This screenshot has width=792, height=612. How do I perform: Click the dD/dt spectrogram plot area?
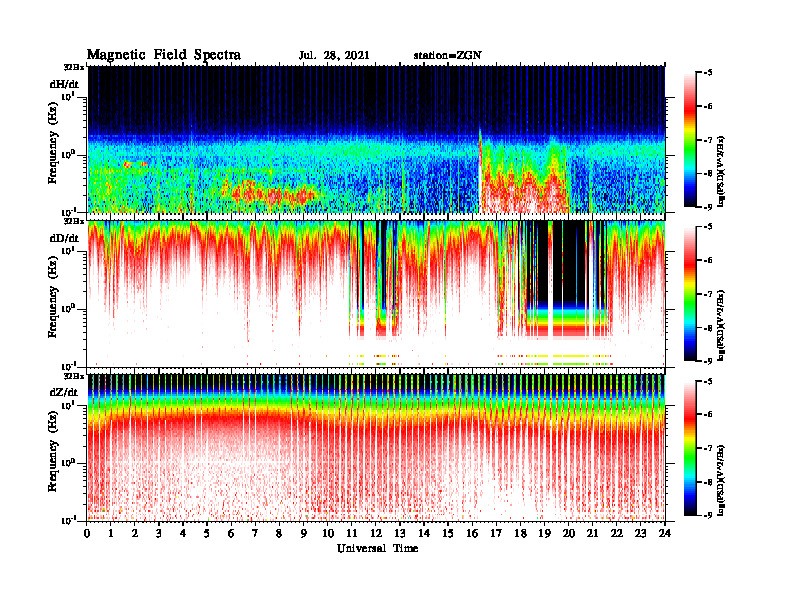(376, 294)
